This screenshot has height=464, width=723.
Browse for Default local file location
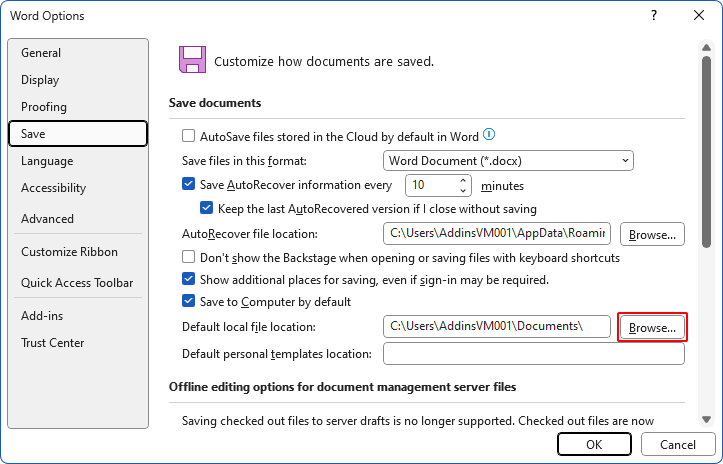point(652,326)
